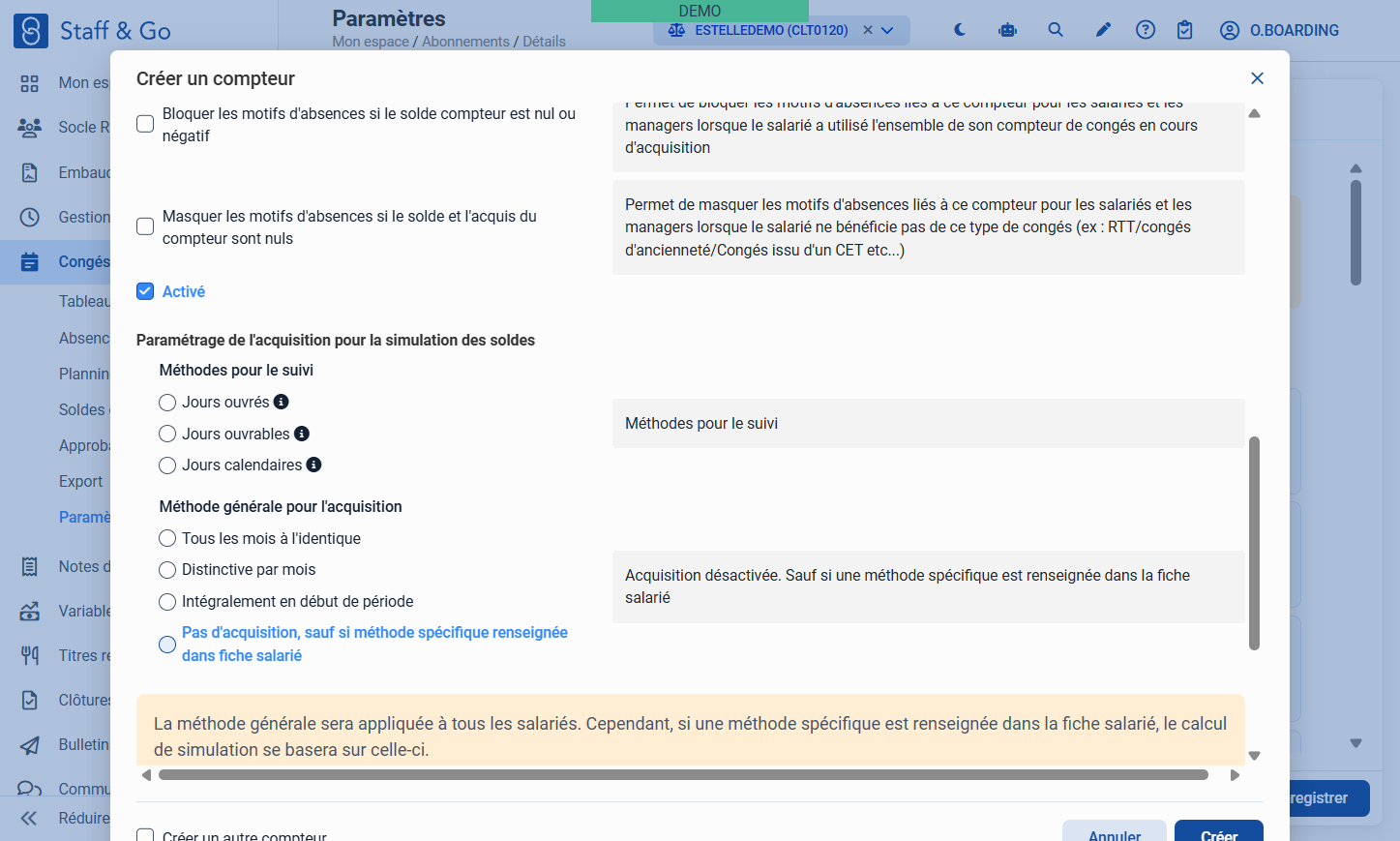The height and width of the screenshot is (841, 1400).
Task: Open the O.BOARDING user account
Action: tap(1279, 30)
